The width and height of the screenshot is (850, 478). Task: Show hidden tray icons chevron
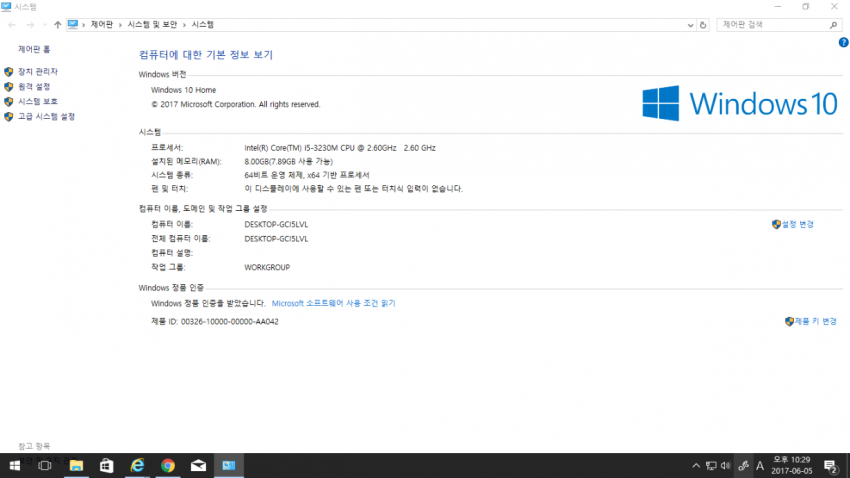[x=696, y=466]
